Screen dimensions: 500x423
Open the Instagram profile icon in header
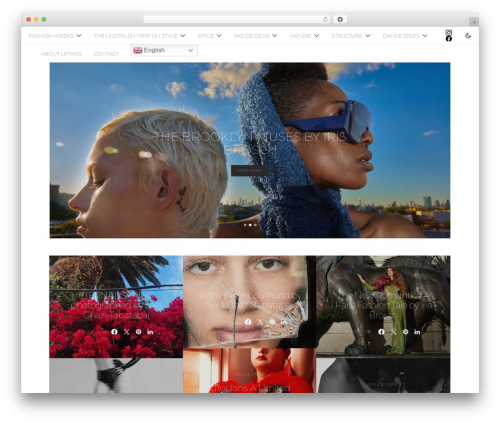(x=449, y=33)
